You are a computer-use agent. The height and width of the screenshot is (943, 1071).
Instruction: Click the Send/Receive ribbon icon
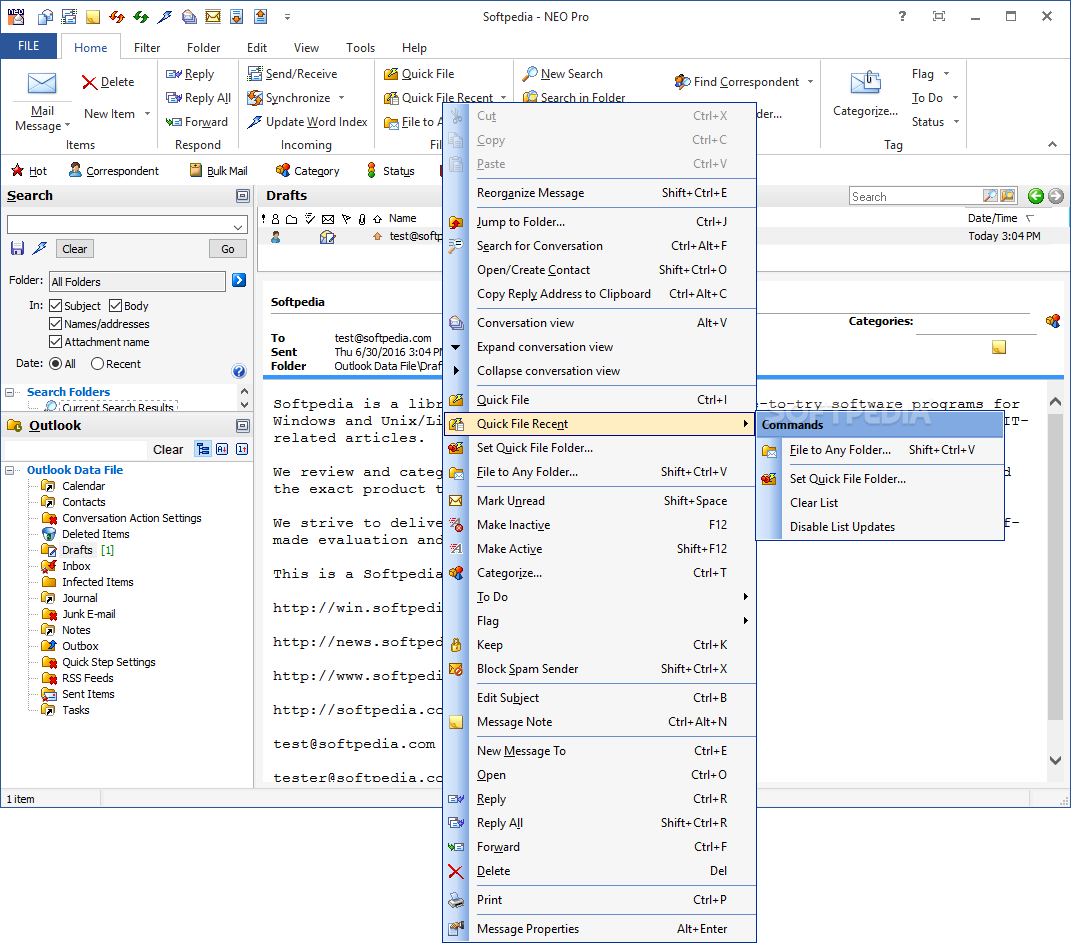[255, 74]
